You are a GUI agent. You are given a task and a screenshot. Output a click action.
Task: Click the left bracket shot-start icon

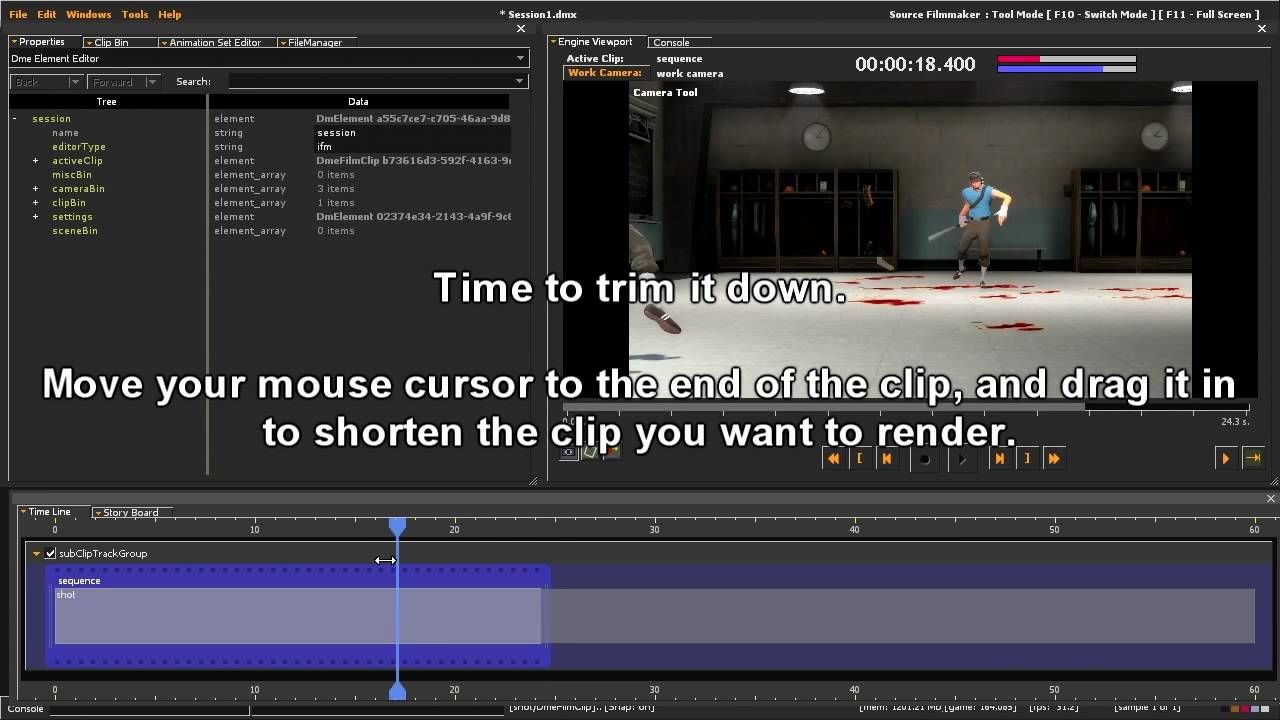coord(860,458)
